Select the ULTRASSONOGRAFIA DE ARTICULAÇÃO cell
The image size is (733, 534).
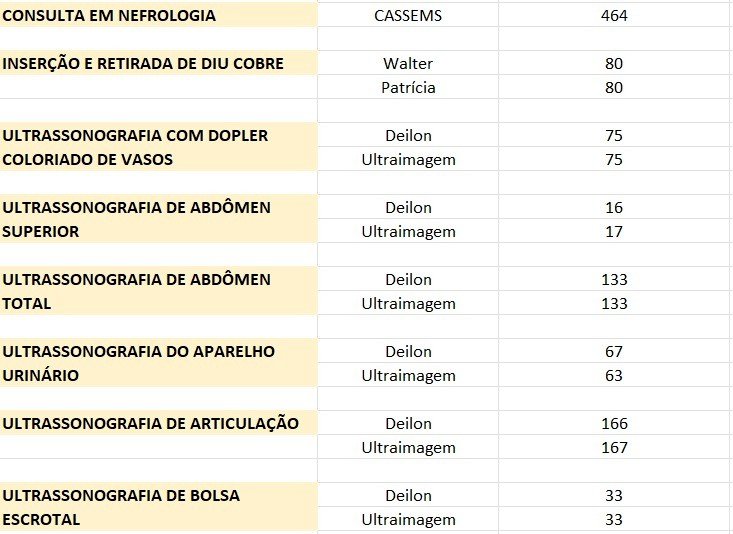(158, 423)
